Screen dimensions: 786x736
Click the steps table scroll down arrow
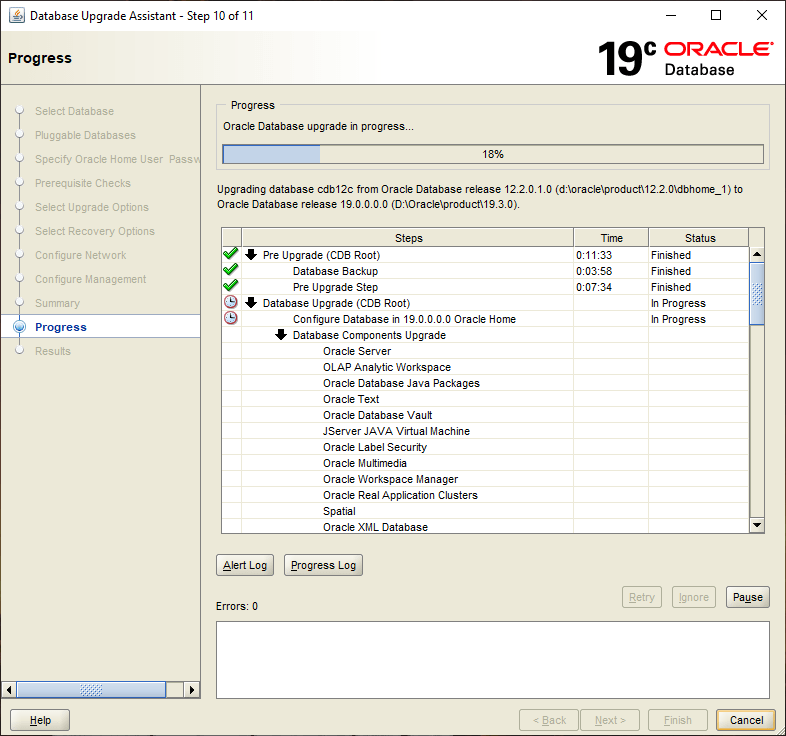(x=757, y=525)
